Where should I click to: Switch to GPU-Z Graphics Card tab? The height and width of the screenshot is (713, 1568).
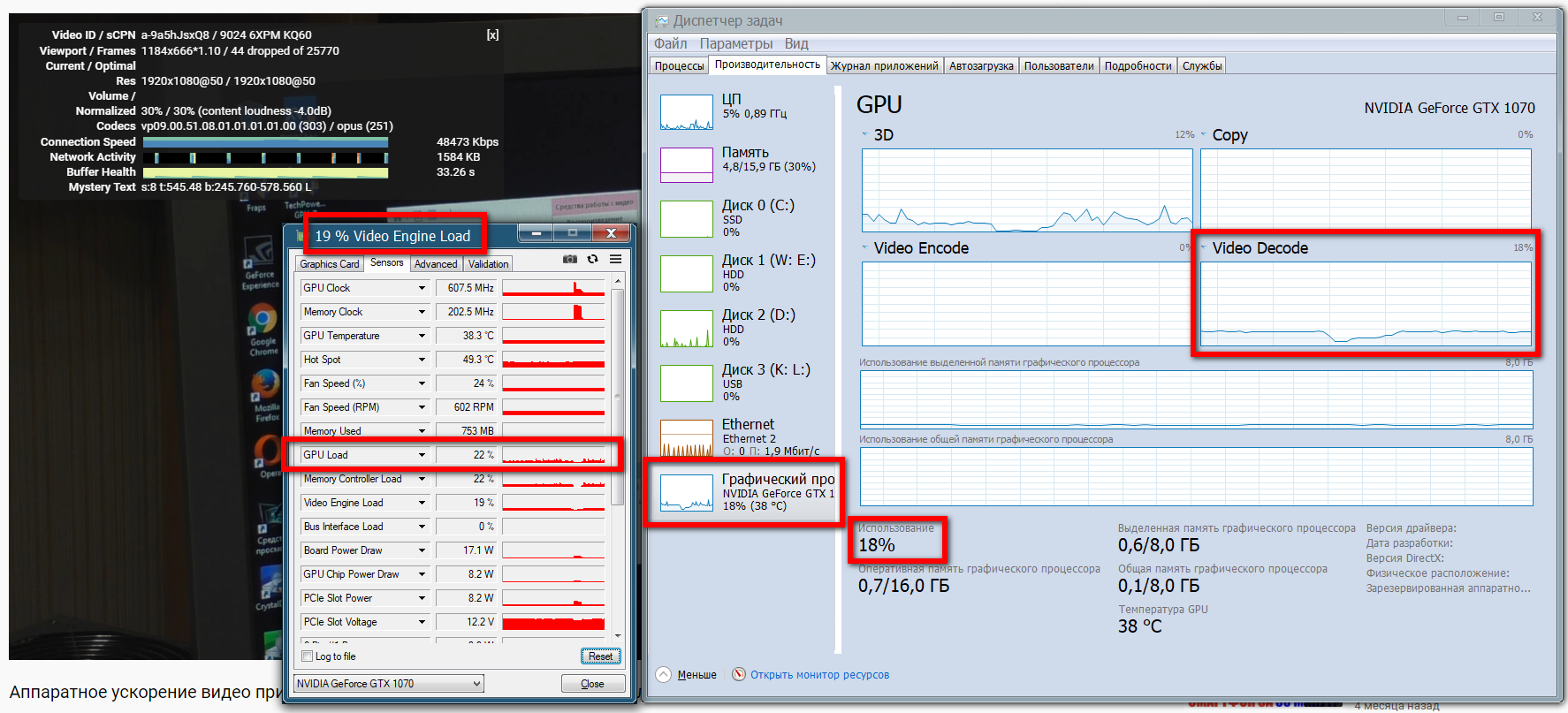tap(330, 264)
